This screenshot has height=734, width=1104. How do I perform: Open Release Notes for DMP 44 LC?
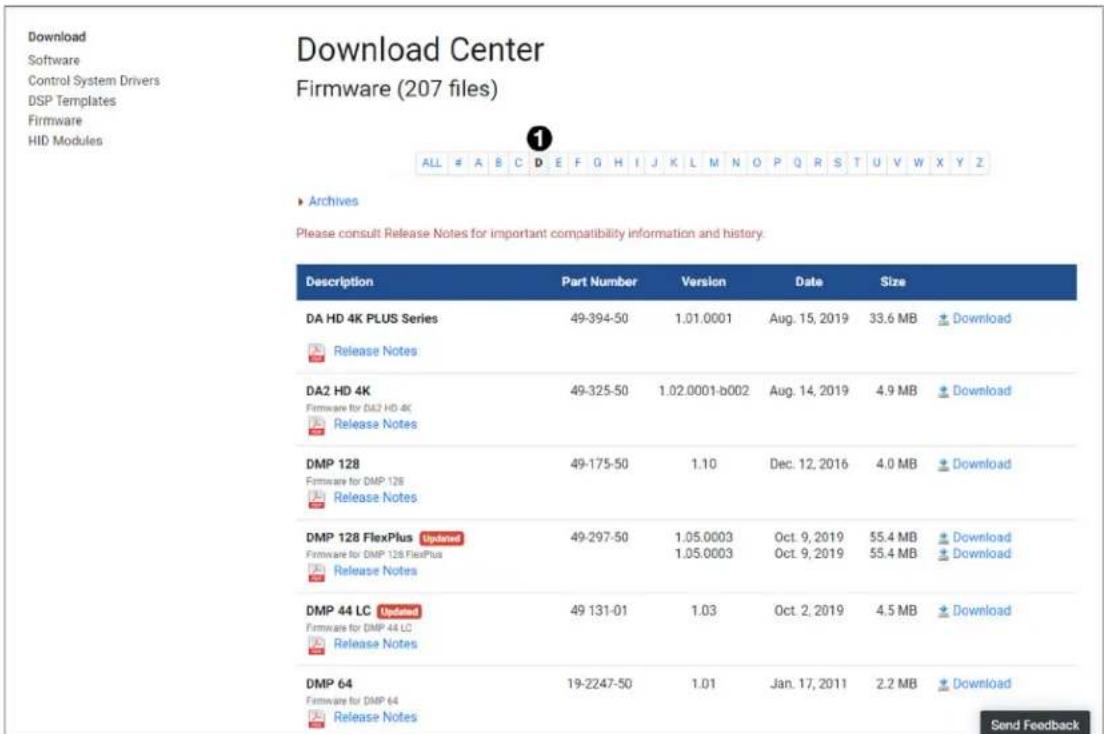click(x=375, y=644)
